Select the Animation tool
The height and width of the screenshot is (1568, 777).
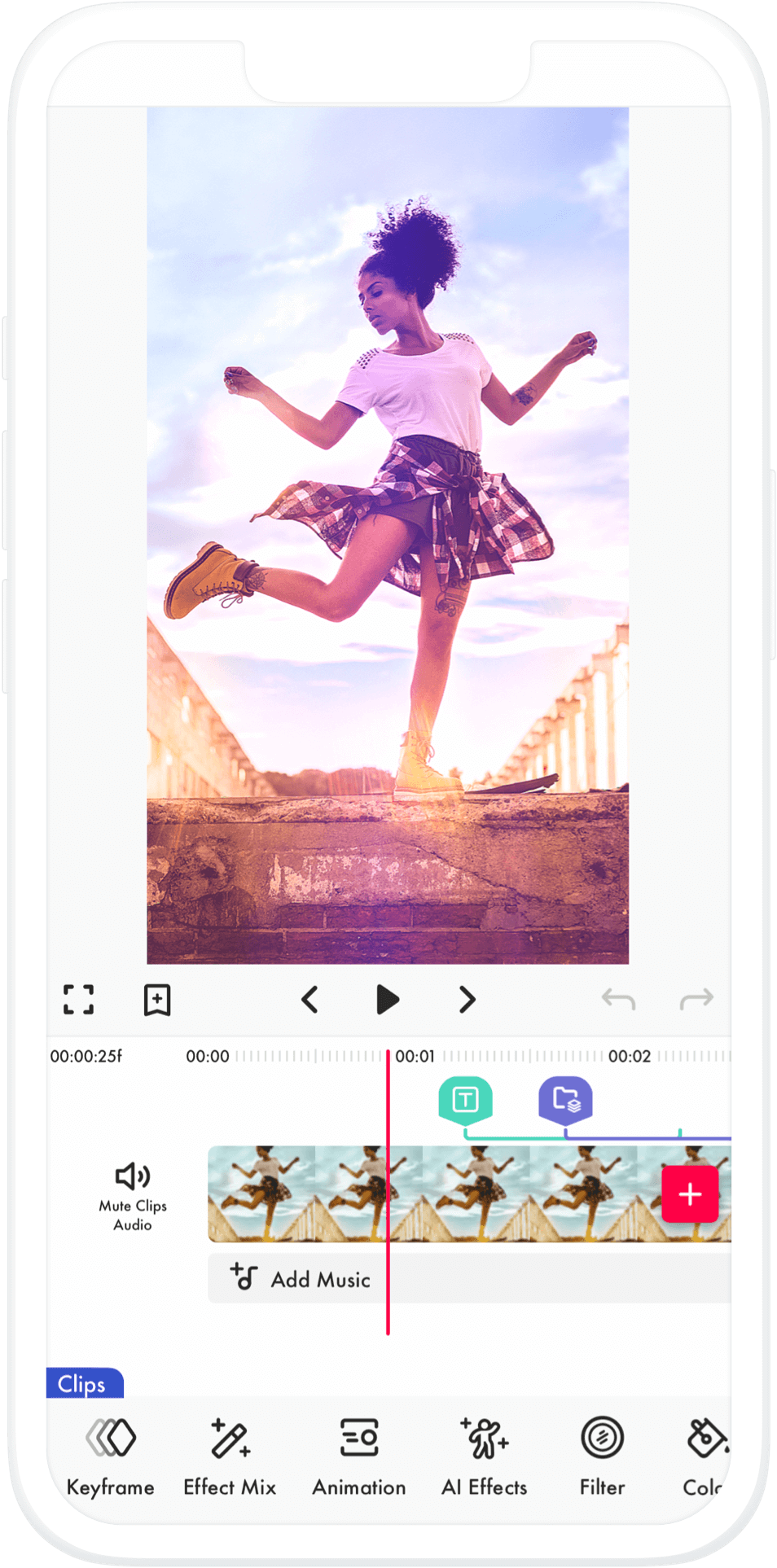pos(359,1456)
